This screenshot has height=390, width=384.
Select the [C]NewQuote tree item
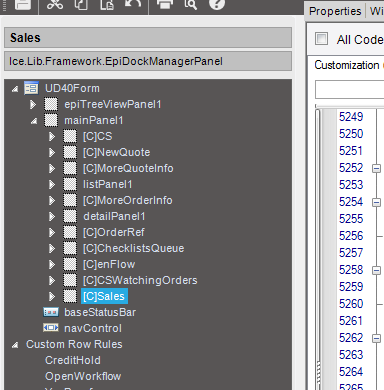point(116,152)
